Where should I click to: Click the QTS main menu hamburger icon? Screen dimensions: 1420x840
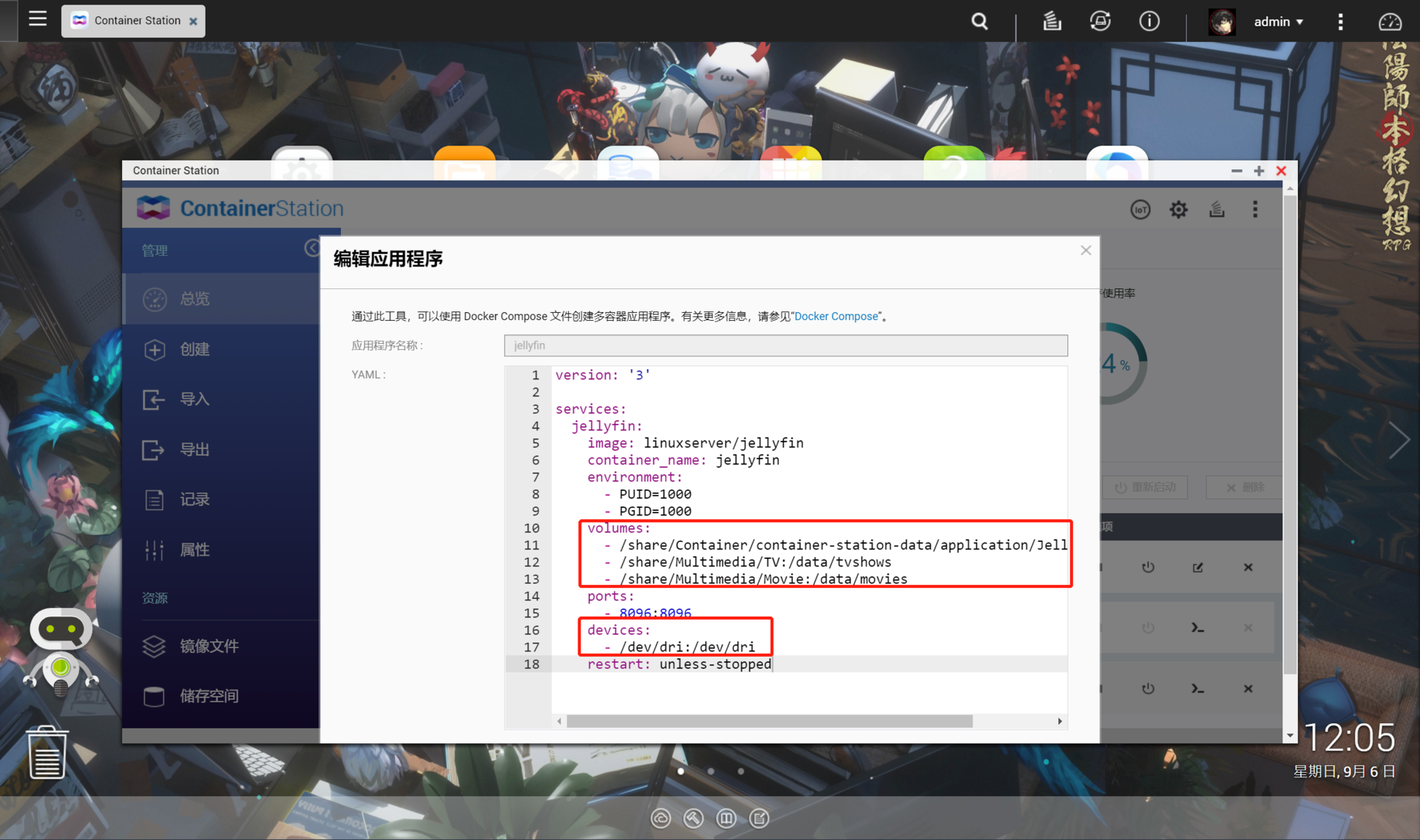click(38, 19)
